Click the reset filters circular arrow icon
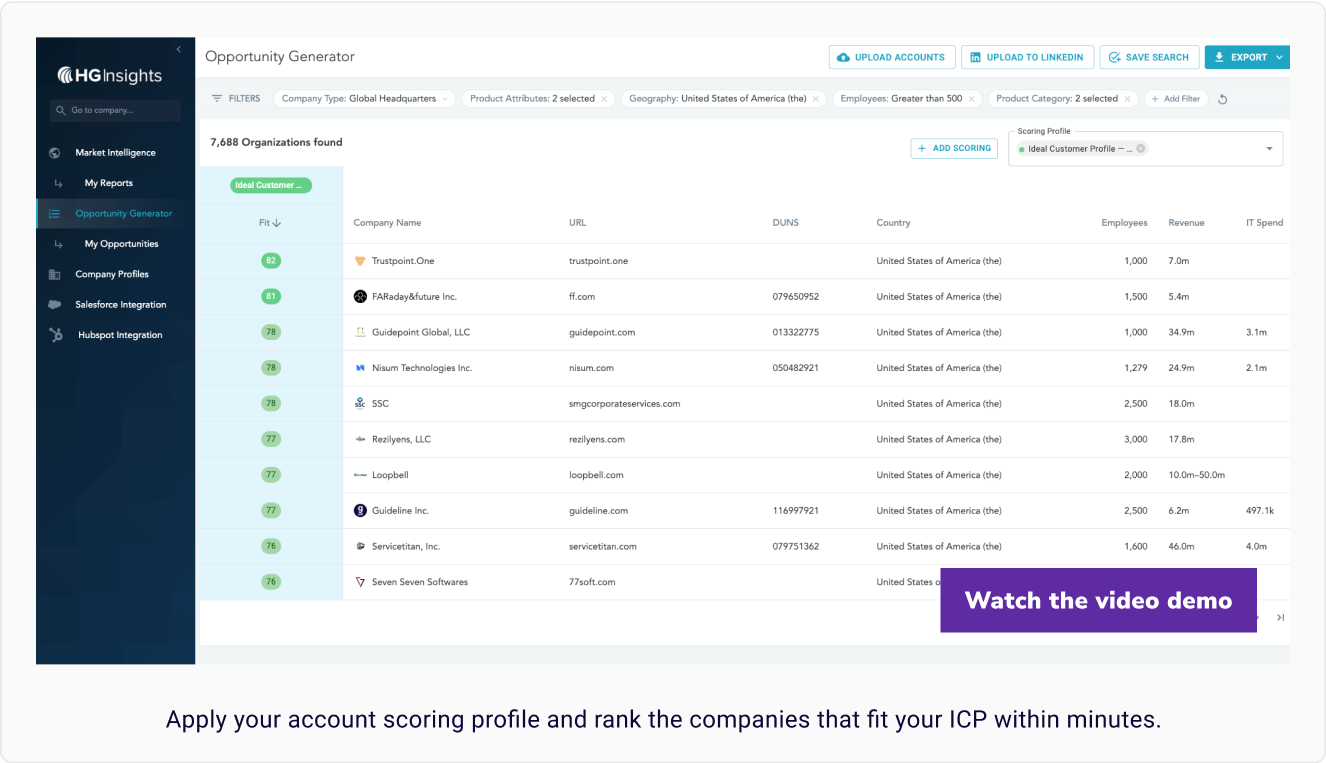 tap(1222, 99)
